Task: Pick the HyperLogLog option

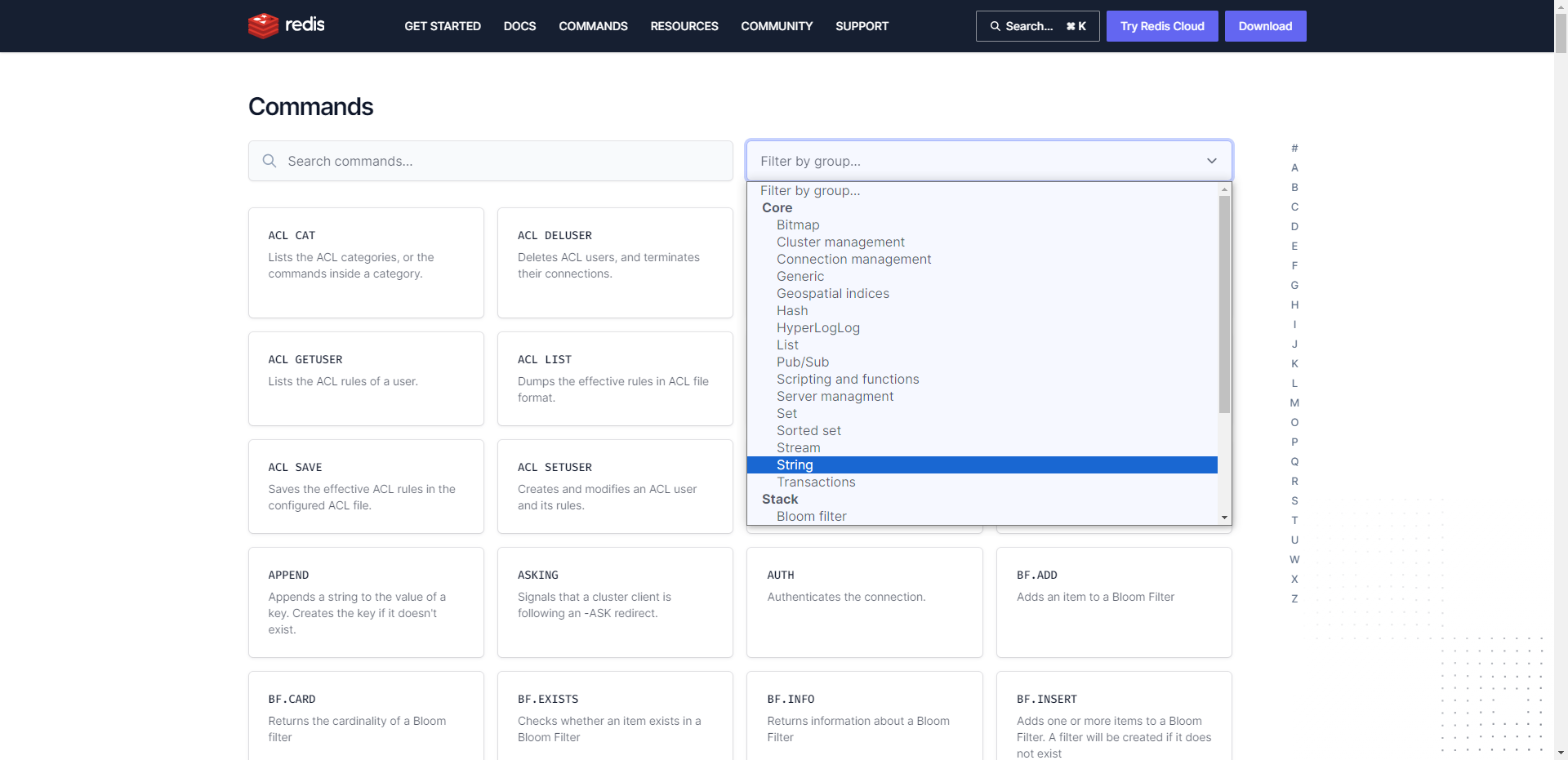Action: pyautogui.click(x=982, y=327)
